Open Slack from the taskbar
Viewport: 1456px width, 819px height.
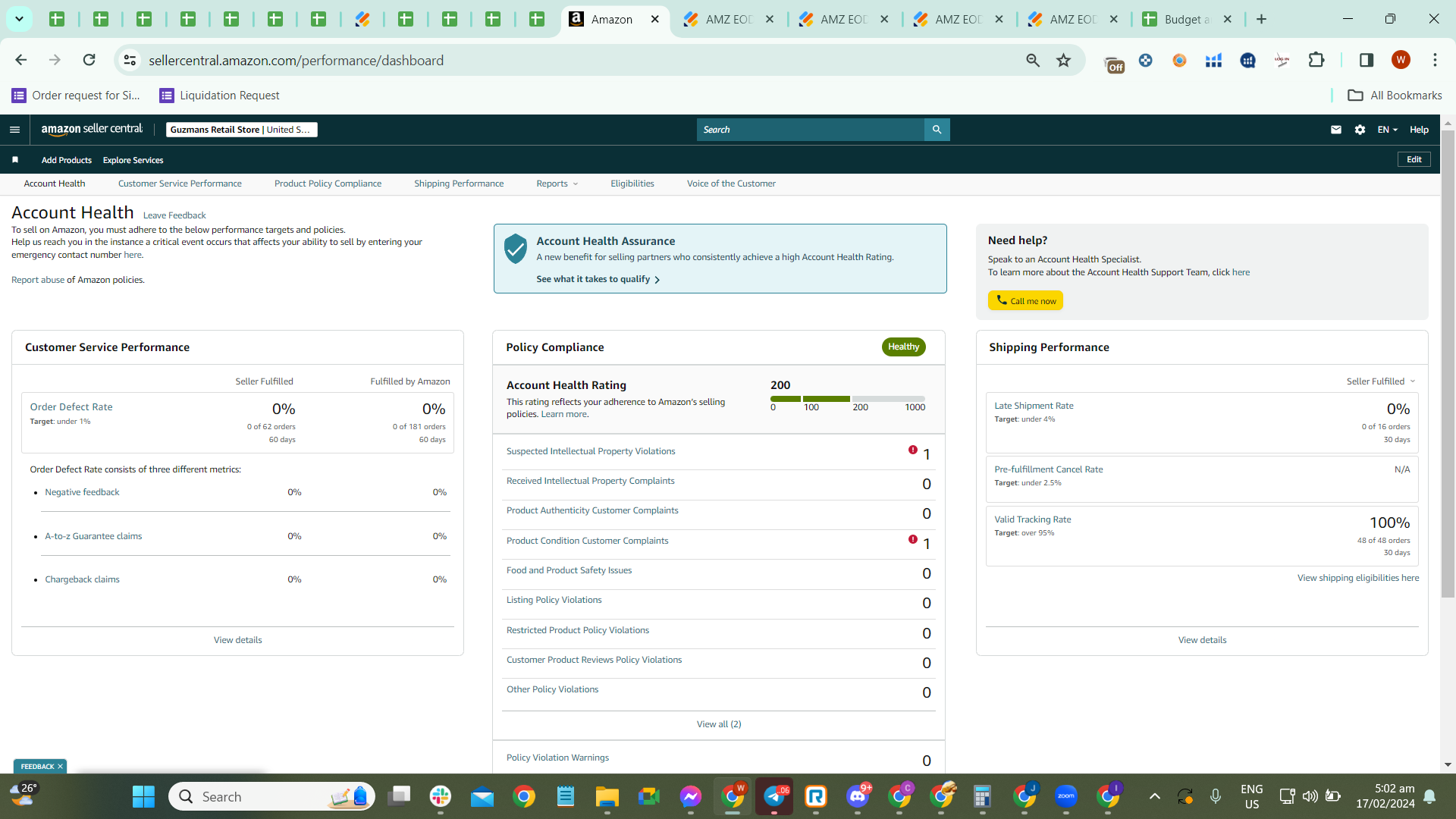440,796
